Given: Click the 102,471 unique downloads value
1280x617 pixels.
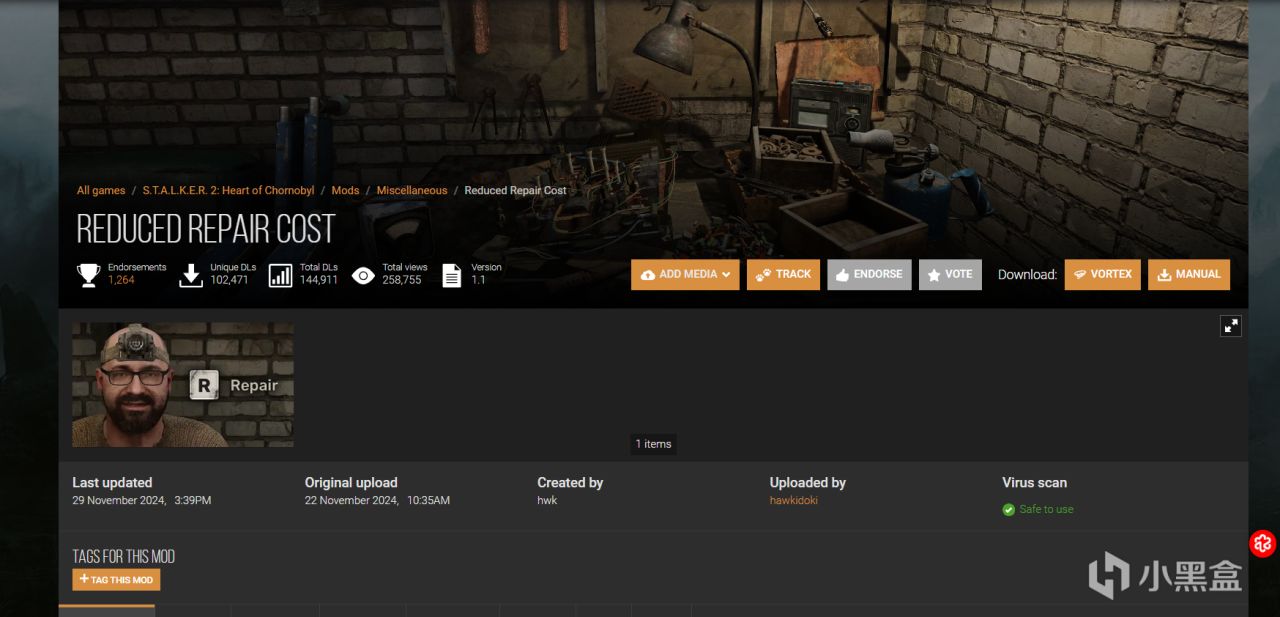Looking at the screenshot, I should pyautogui.click(x=229, y=280).
